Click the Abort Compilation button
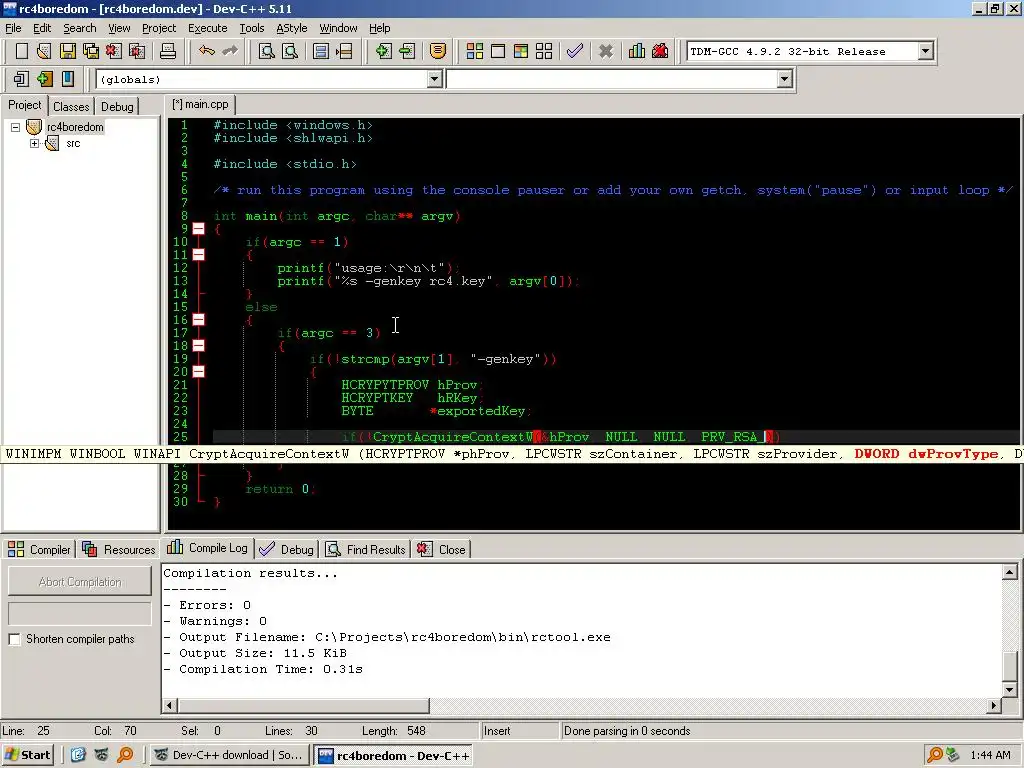 80,582
